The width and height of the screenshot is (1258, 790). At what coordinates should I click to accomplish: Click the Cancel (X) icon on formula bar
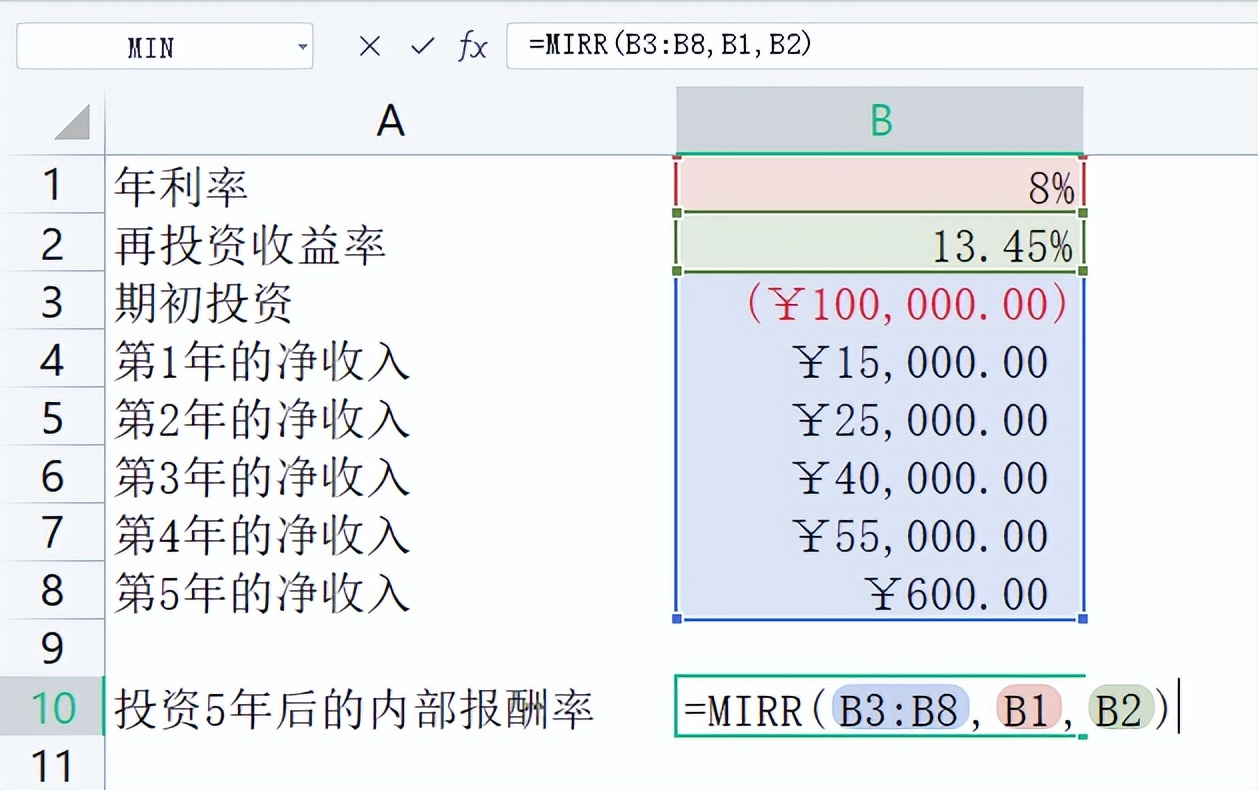click(x=370, y=46)
